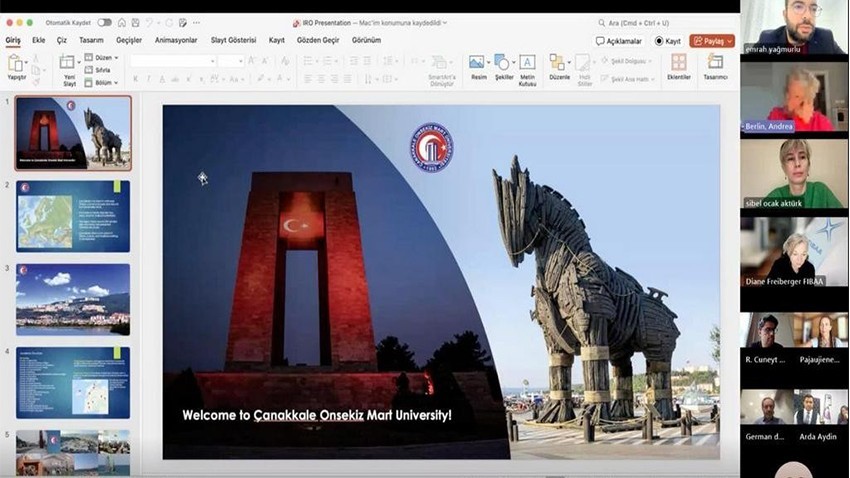Toggle the Otomatik Kaydet autosave switch
Viewport: 850px width, 478px height.
104,22
